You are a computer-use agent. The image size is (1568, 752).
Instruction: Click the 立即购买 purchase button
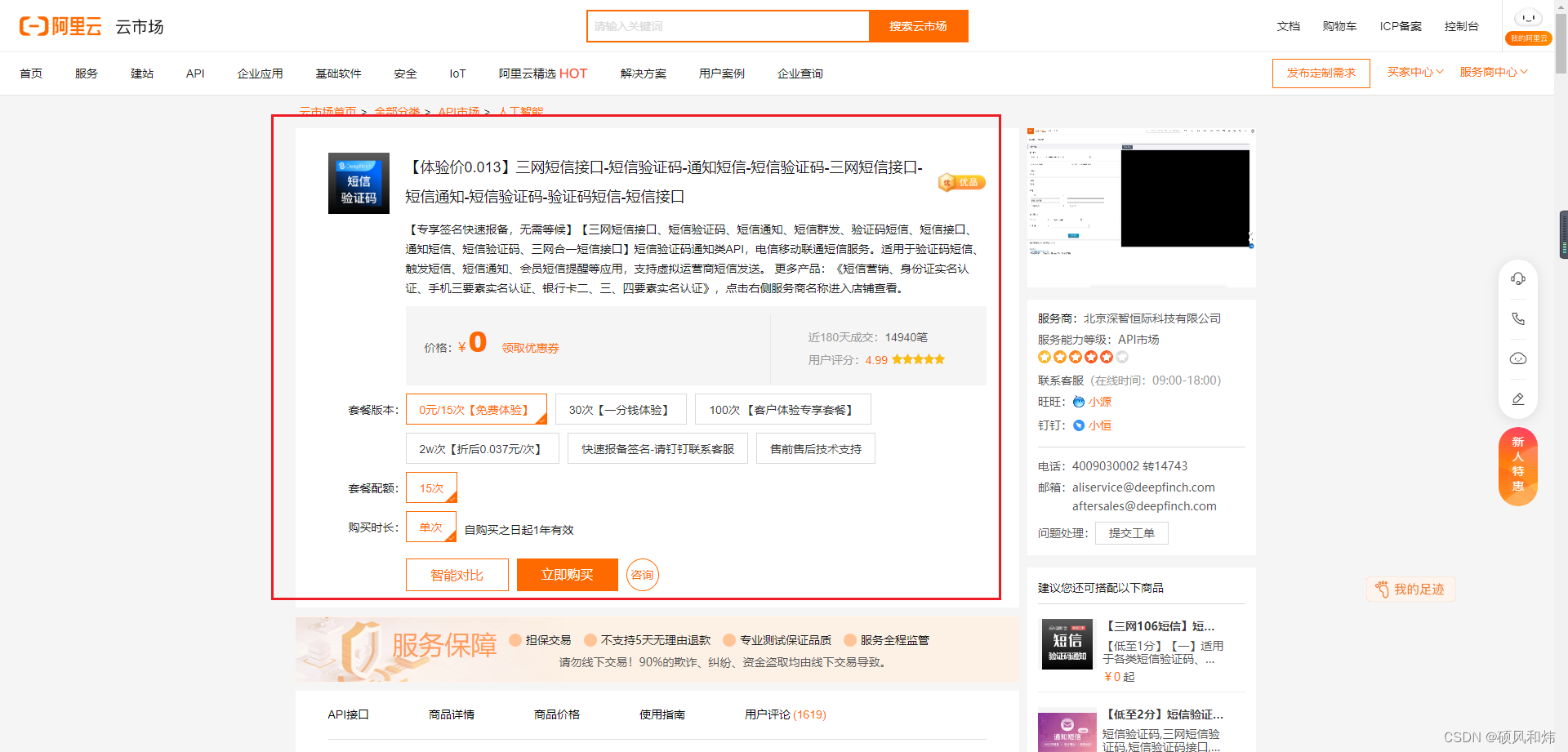567,574
